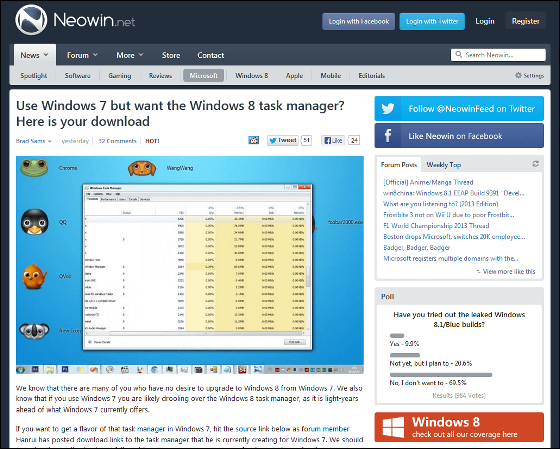Select the Spotlight category
The width and height of the screenshot is (560, 449).
(x=34, y=75)
